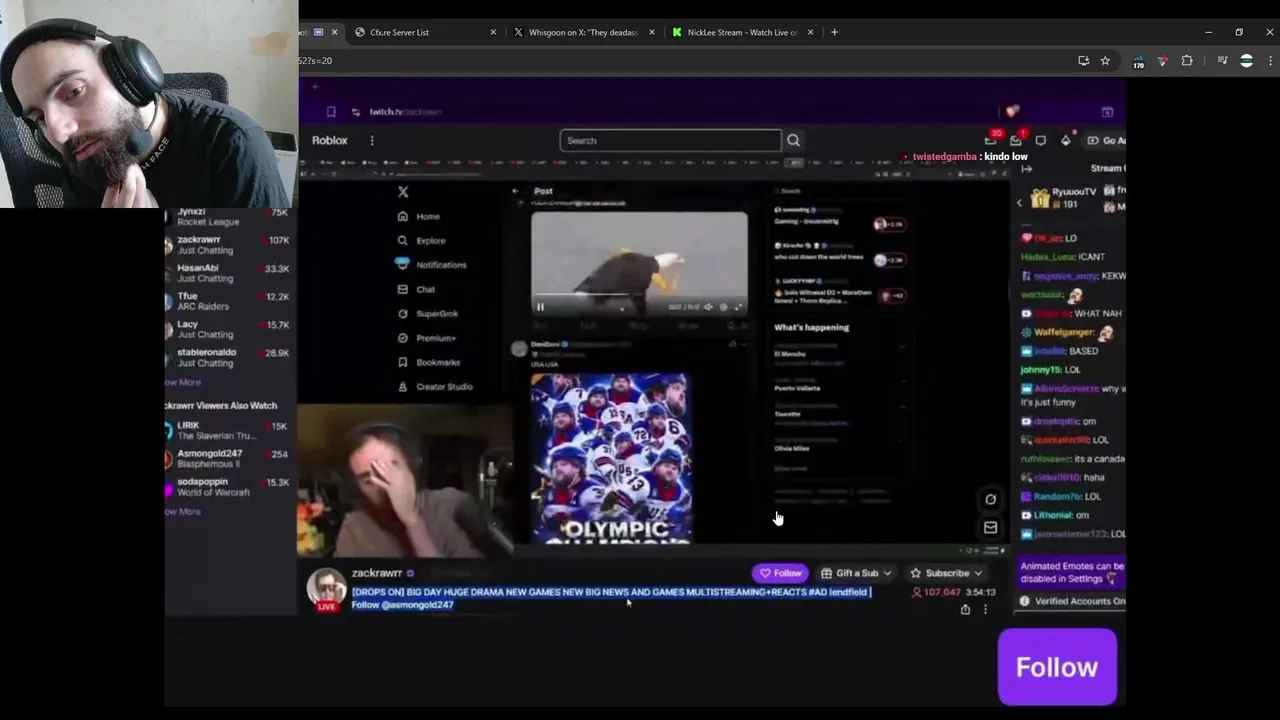Open Chat in X sidebar
The image size is (1280, 720).
416,290
